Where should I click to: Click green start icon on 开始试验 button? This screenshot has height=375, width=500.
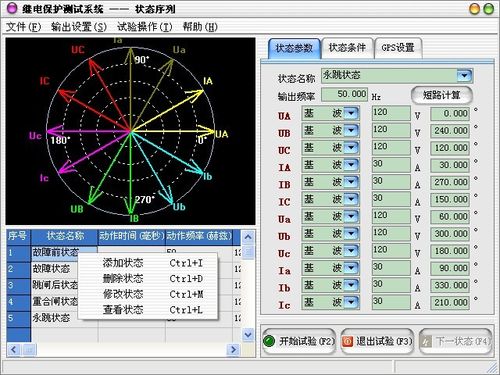(x=269, y=341)
